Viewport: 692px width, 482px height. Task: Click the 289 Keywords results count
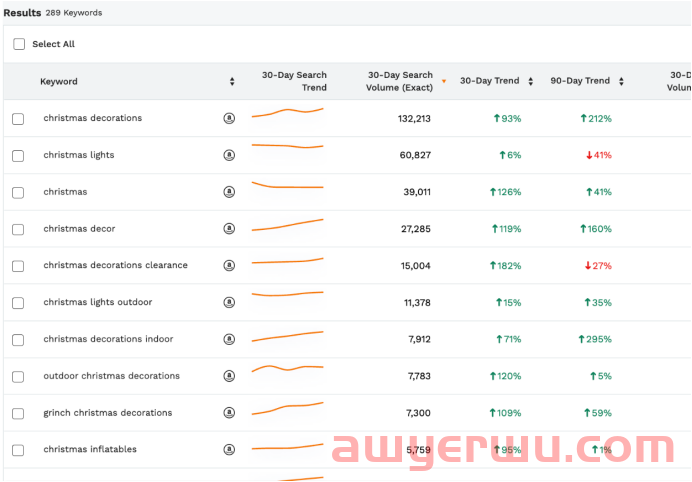point(74,13)
